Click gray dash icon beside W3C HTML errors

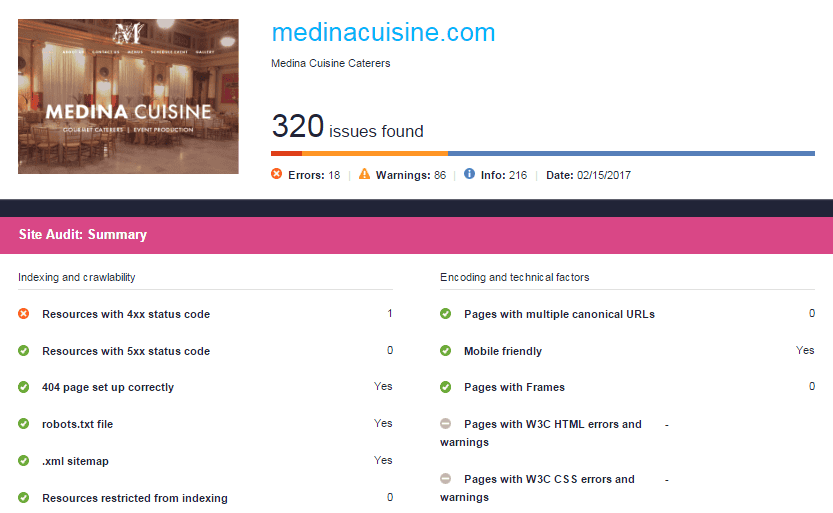[446, 424]
